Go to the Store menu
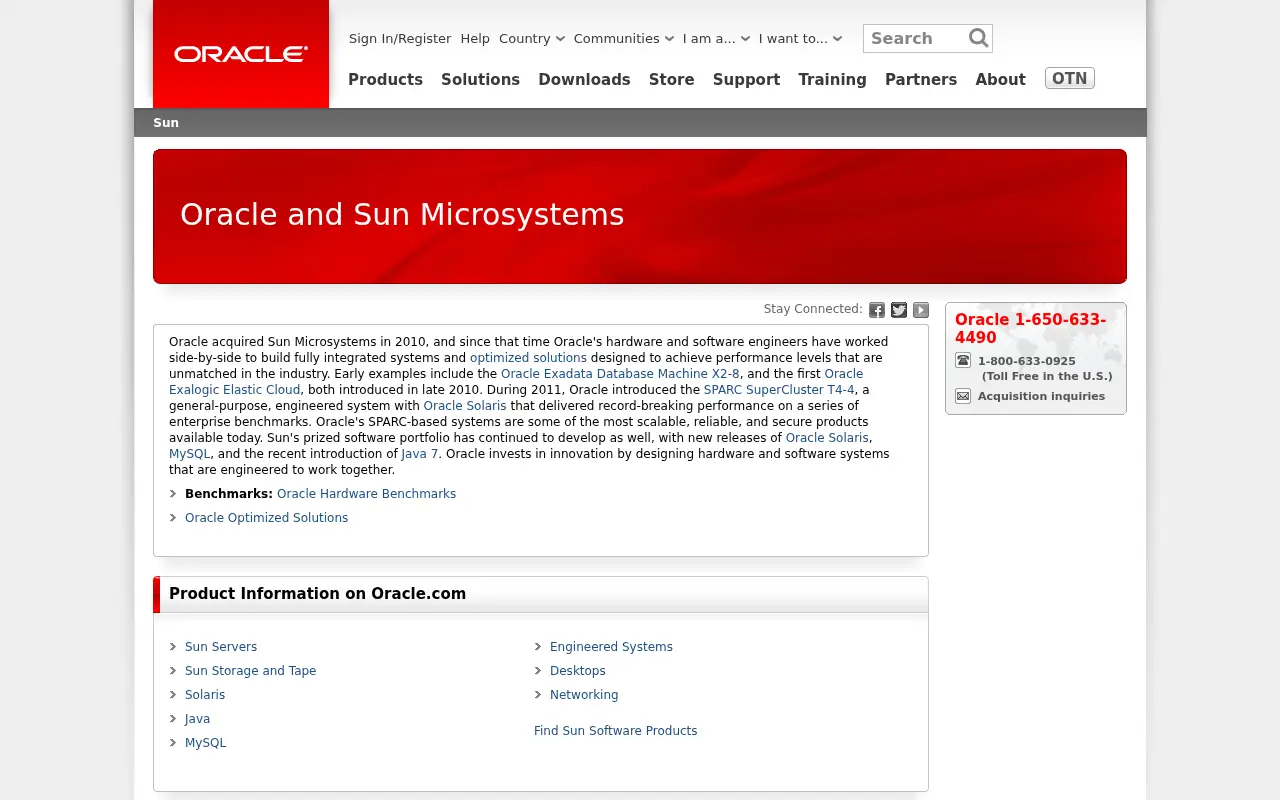 671,79
